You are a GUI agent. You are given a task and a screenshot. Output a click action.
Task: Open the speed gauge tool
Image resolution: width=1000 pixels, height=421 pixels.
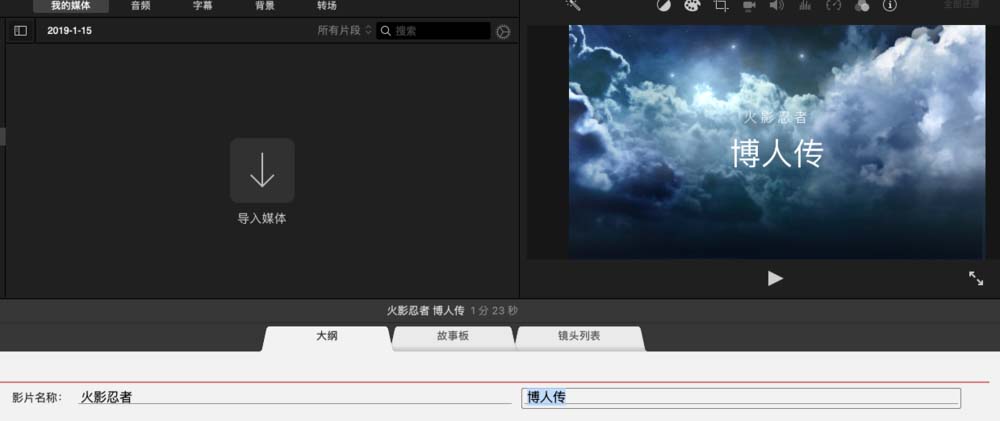click(x=834, y=5)
